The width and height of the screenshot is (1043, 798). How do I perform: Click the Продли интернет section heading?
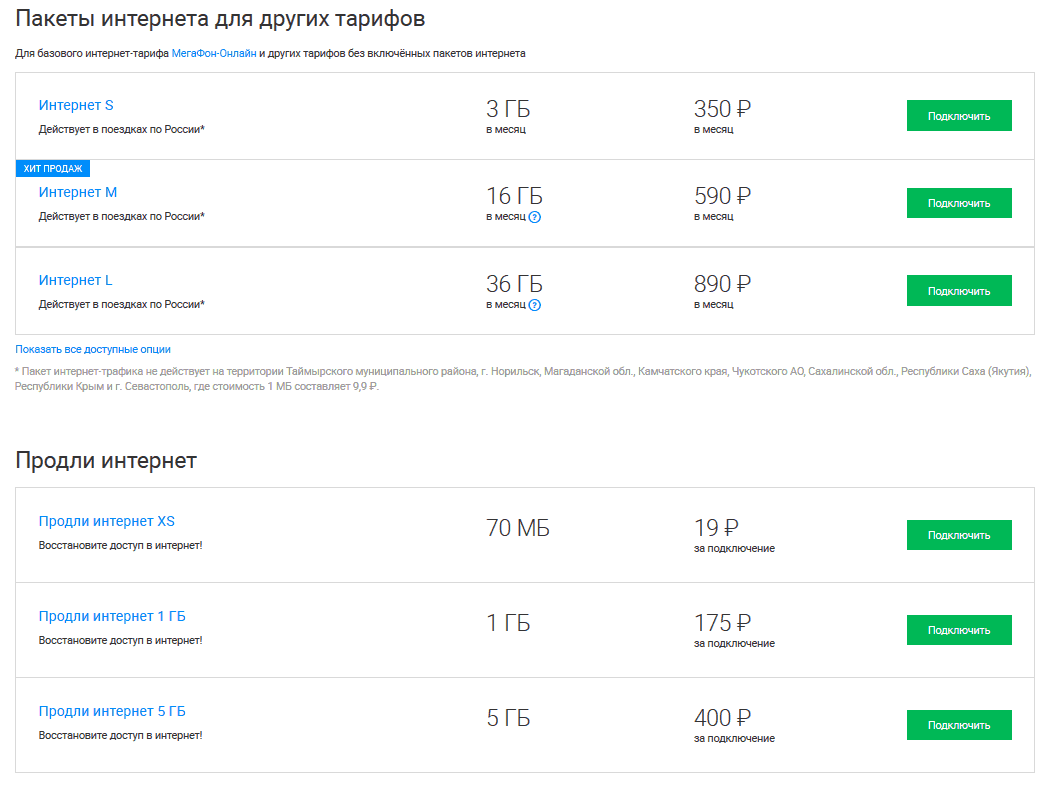106,460
